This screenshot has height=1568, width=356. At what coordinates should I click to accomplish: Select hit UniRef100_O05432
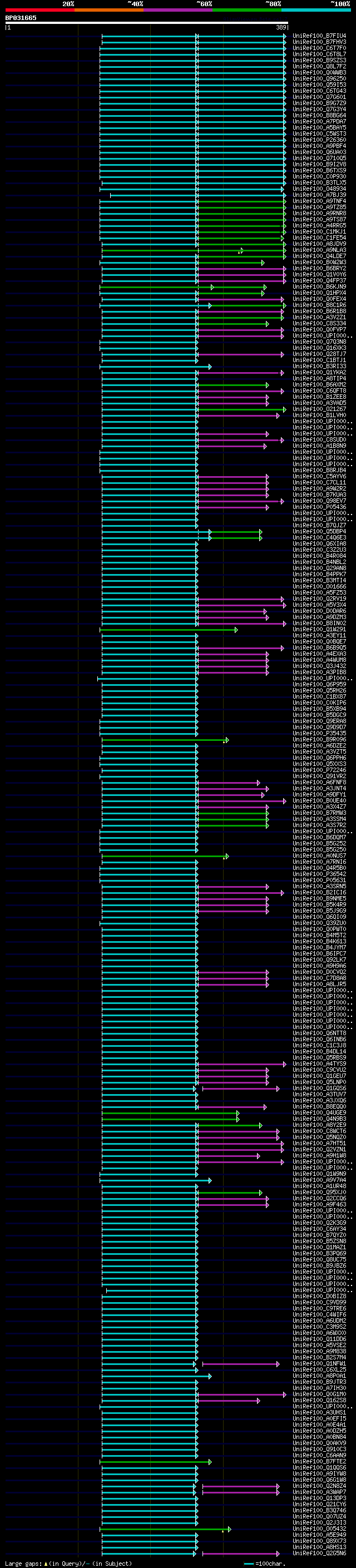click(319, 1529)
